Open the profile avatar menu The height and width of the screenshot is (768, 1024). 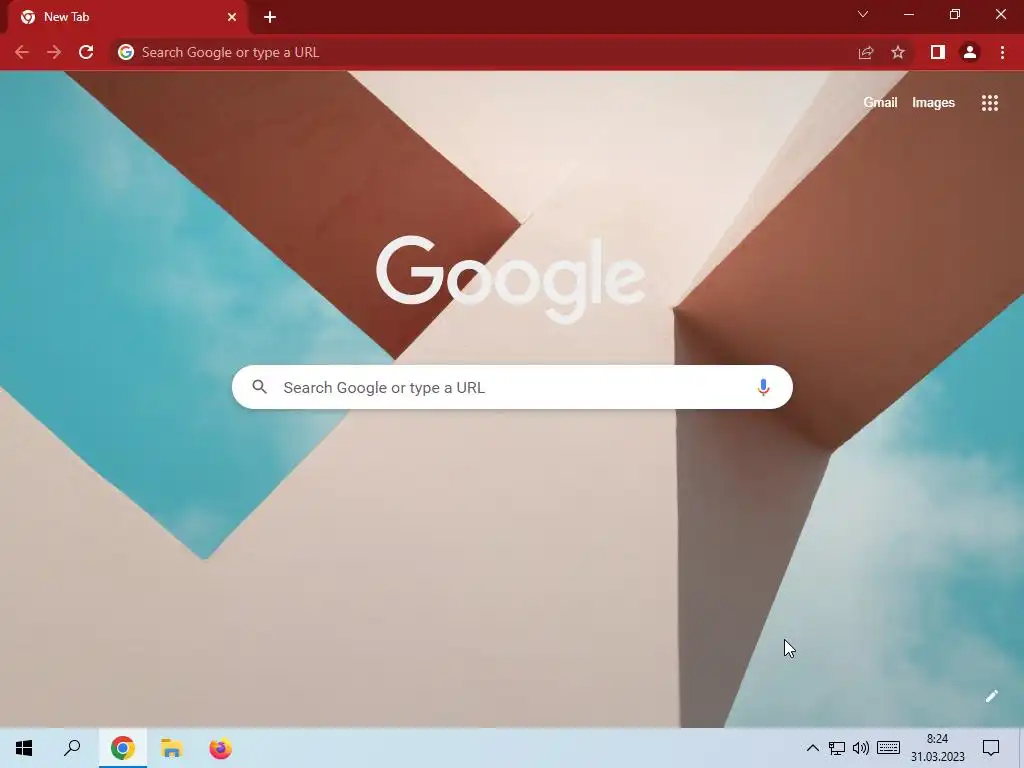[x=970, y=52]
